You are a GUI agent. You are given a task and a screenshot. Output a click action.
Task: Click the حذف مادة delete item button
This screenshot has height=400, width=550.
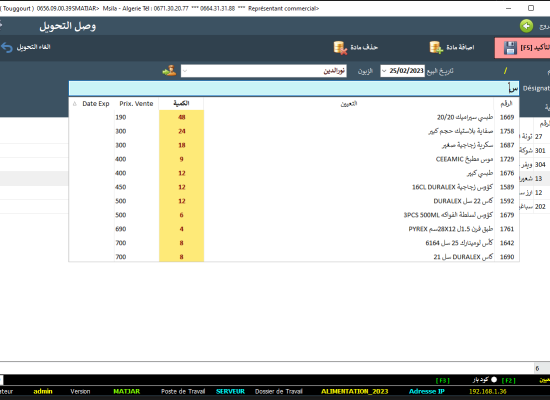[x=356, y=47]
